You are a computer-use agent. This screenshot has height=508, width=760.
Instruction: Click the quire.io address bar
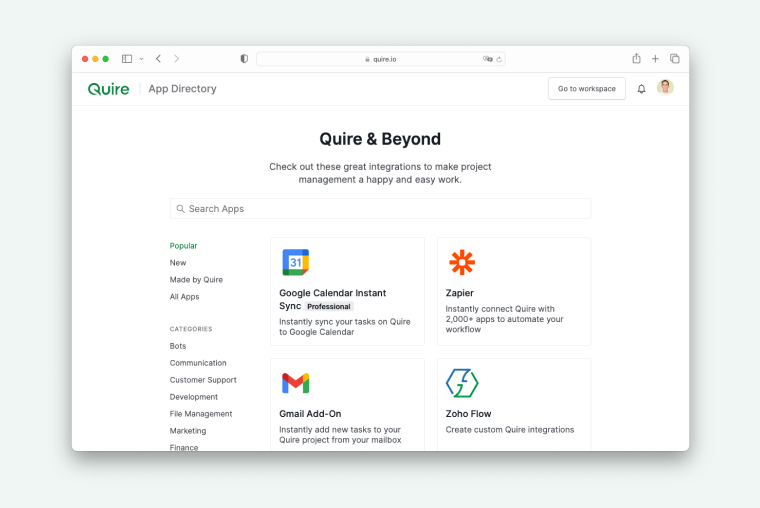pyautogui.click(x=380, y=59)
